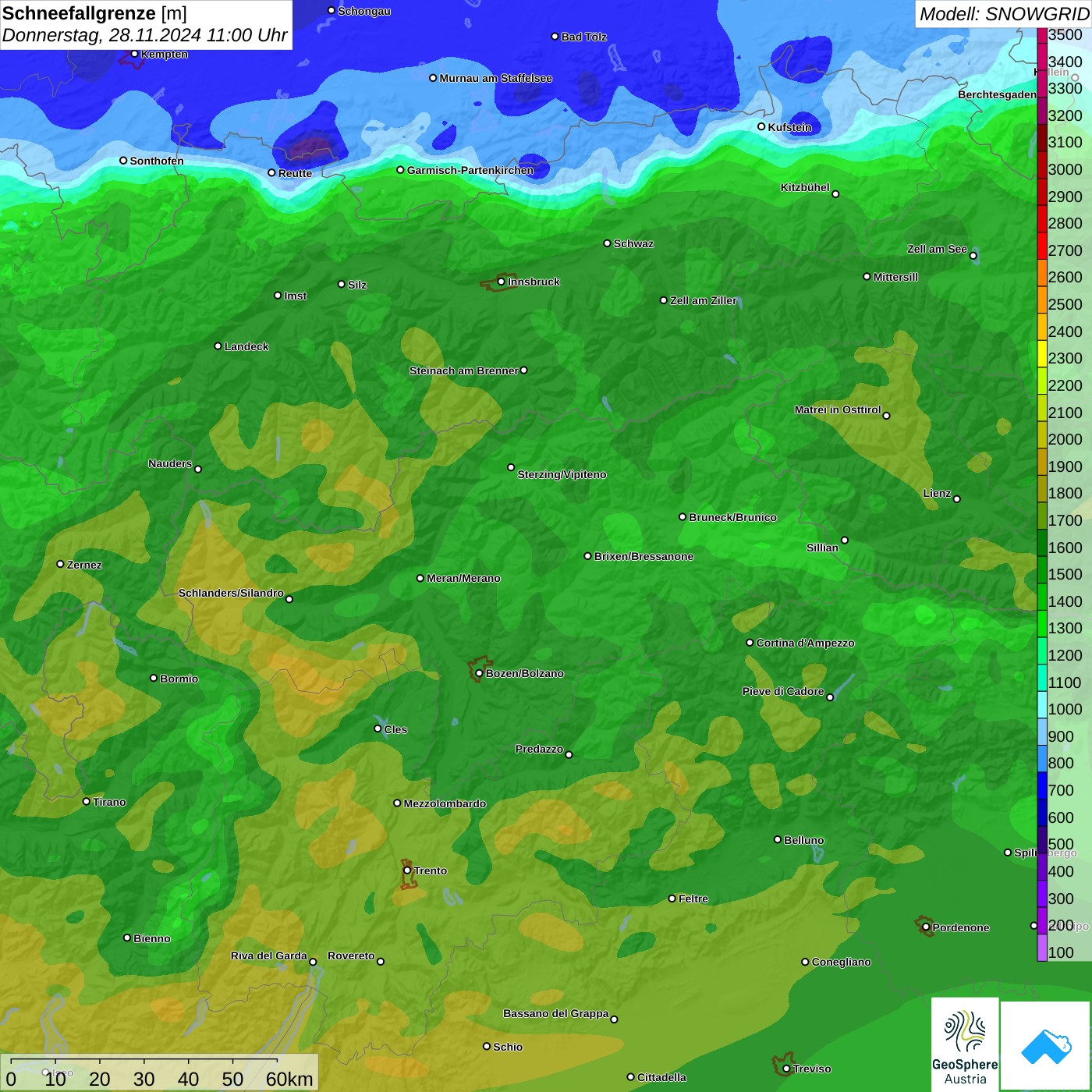Click the Cles location dot
The image size is (1092, 1092).
click(x=378, y=729)
